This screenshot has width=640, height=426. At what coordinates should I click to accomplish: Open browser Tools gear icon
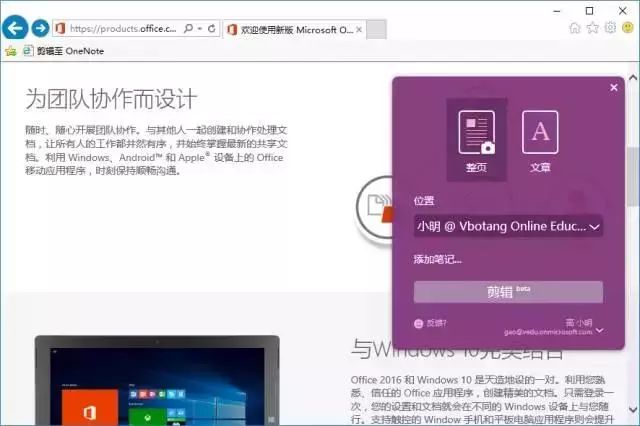tap(610, 28)
